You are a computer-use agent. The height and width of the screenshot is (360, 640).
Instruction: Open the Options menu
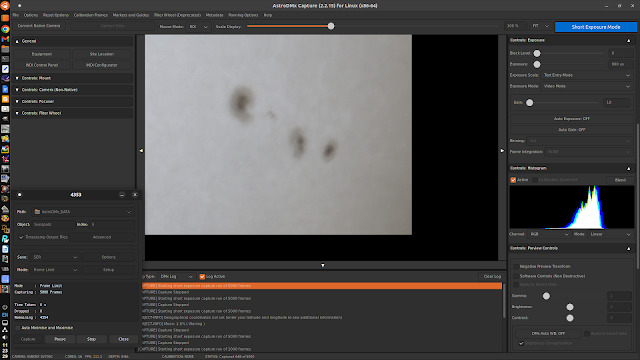pos(31,15)
